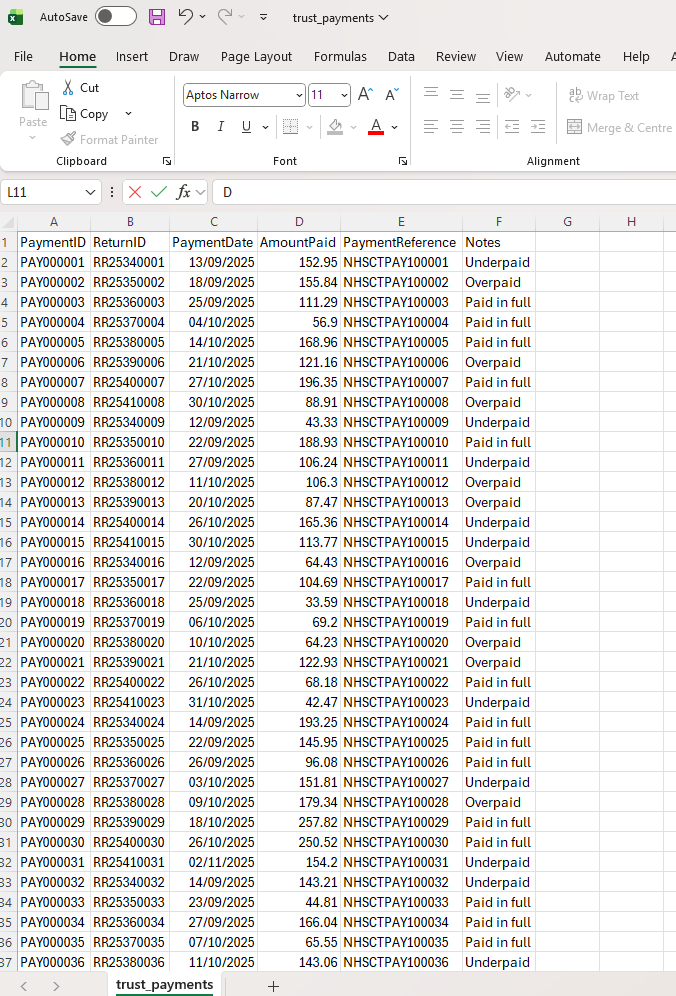Click previous sheet navigation arrow

pos(24,986)
